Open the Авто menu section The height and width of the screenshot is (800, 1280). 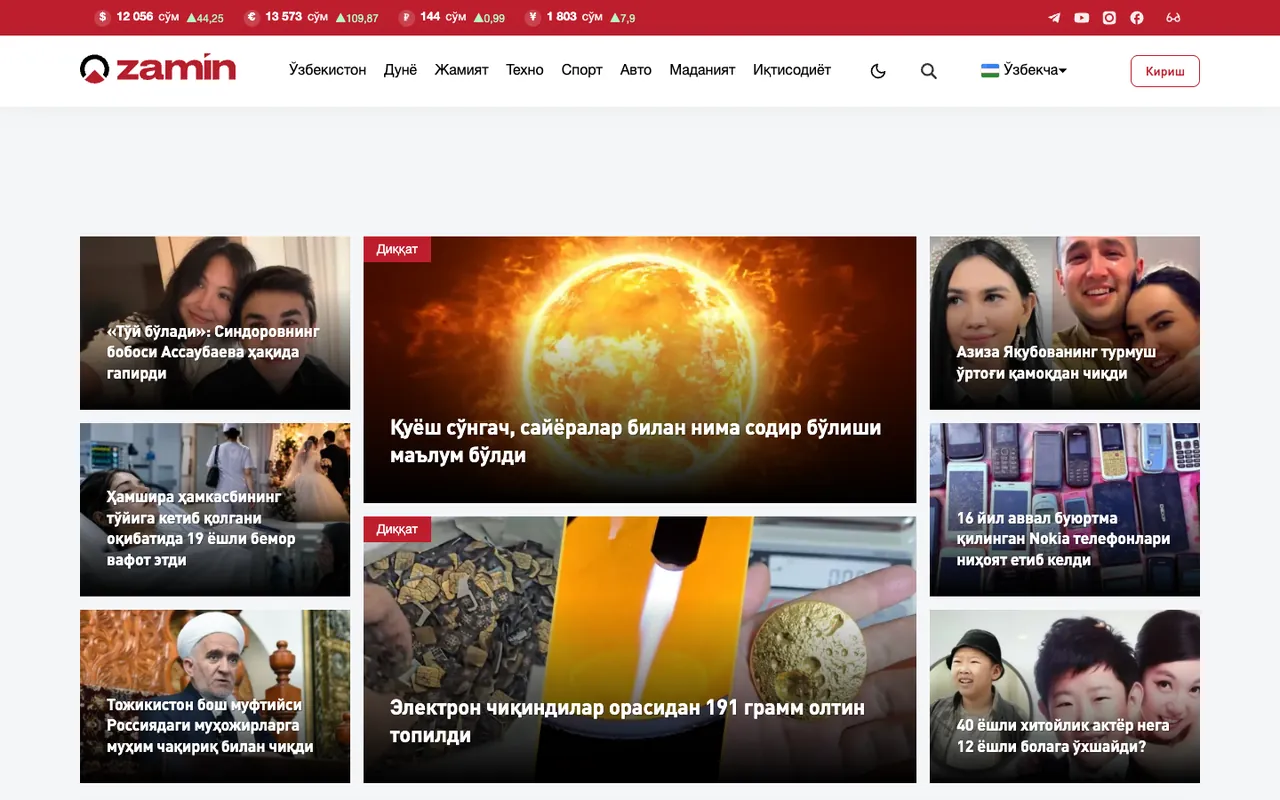pyautogui.click(x=636, y=70)
